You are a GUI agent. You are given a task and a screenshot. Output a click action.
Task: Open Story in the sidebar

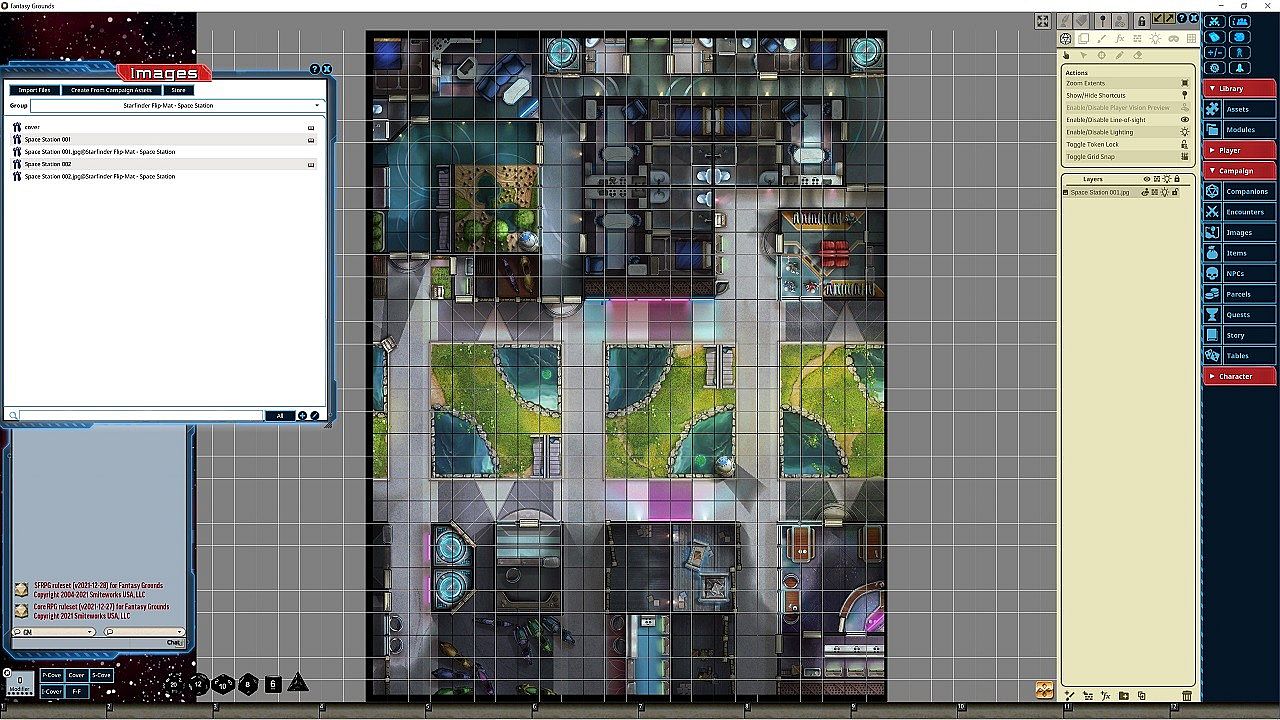(x=1239, y=335)
